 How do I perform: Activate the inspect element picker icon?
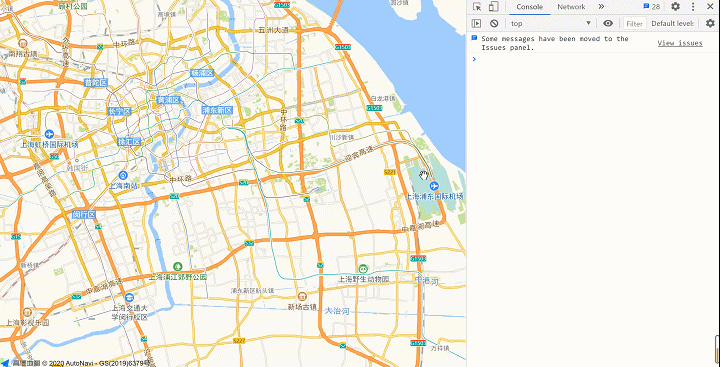[x=477, y=7]
